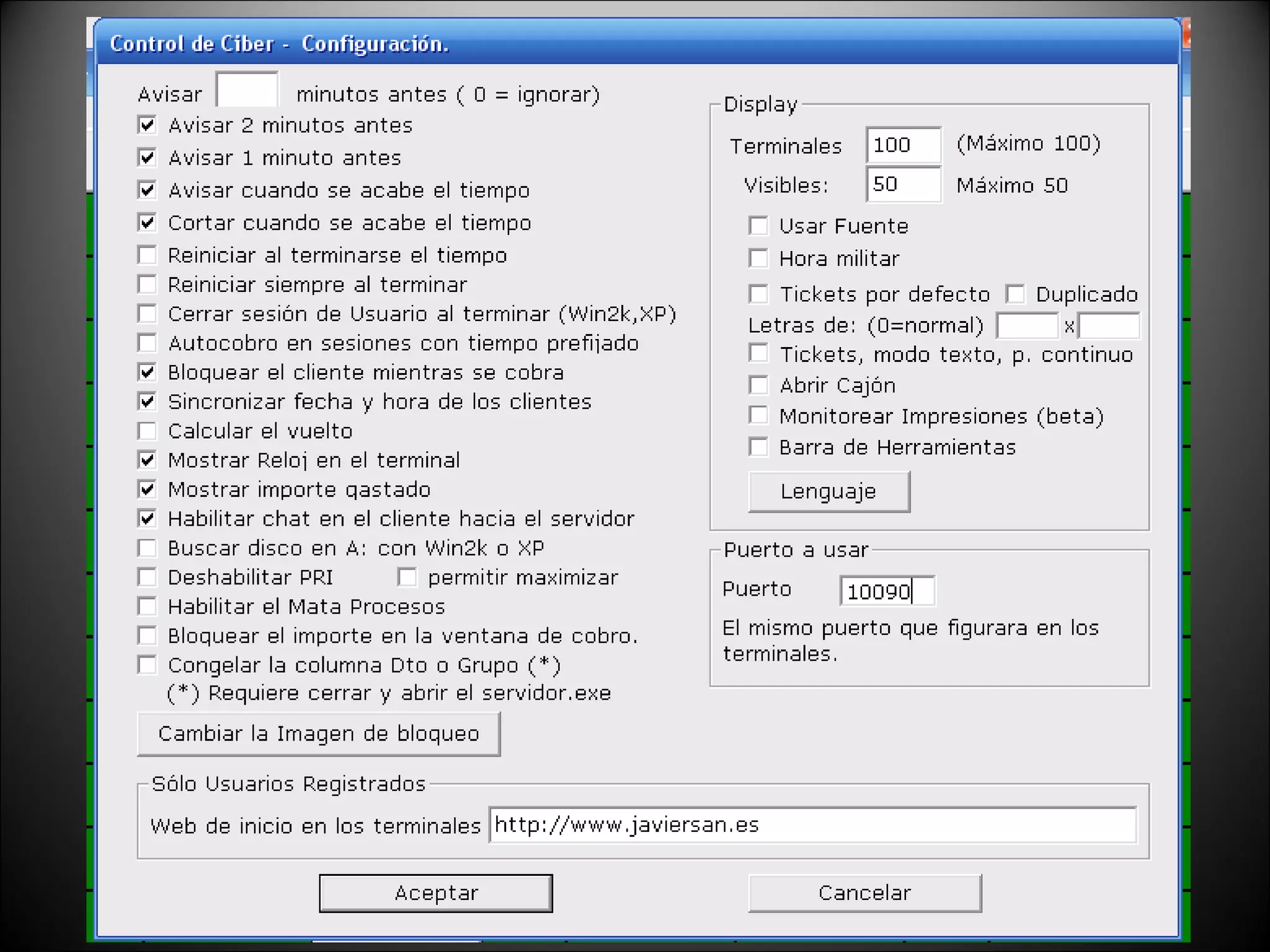Uncheck Mostrar importe gastado
Screen dimensions: 1270x952
147,489
